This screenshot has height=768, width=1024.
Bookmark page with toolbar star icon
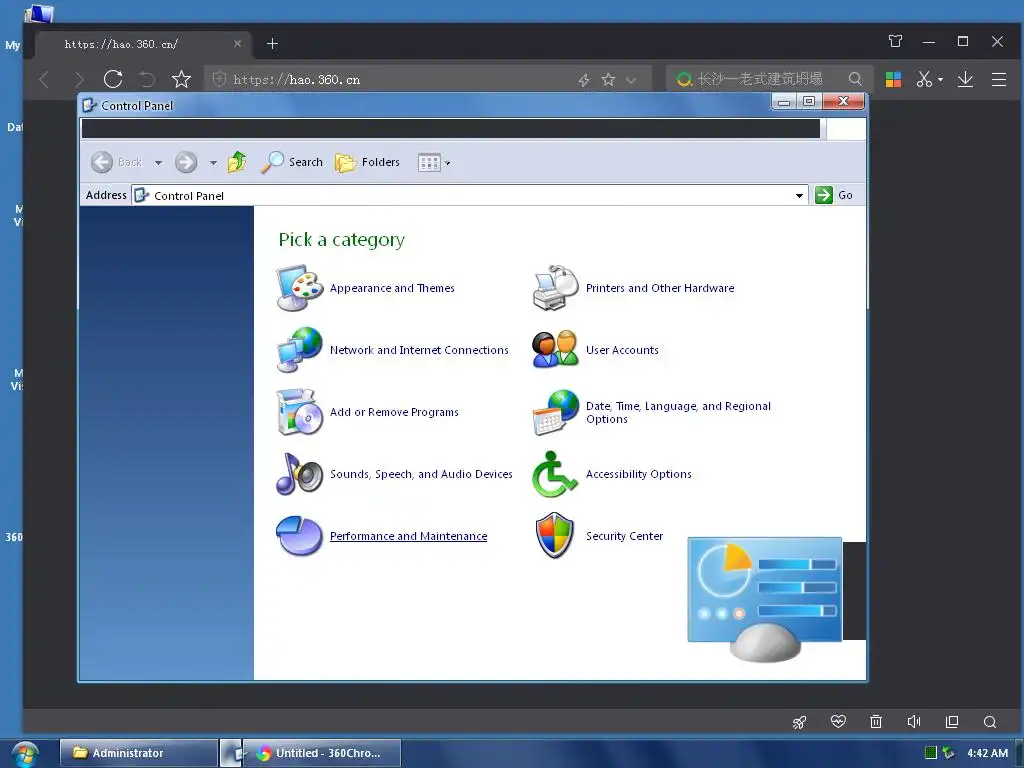tap(181, 80)
